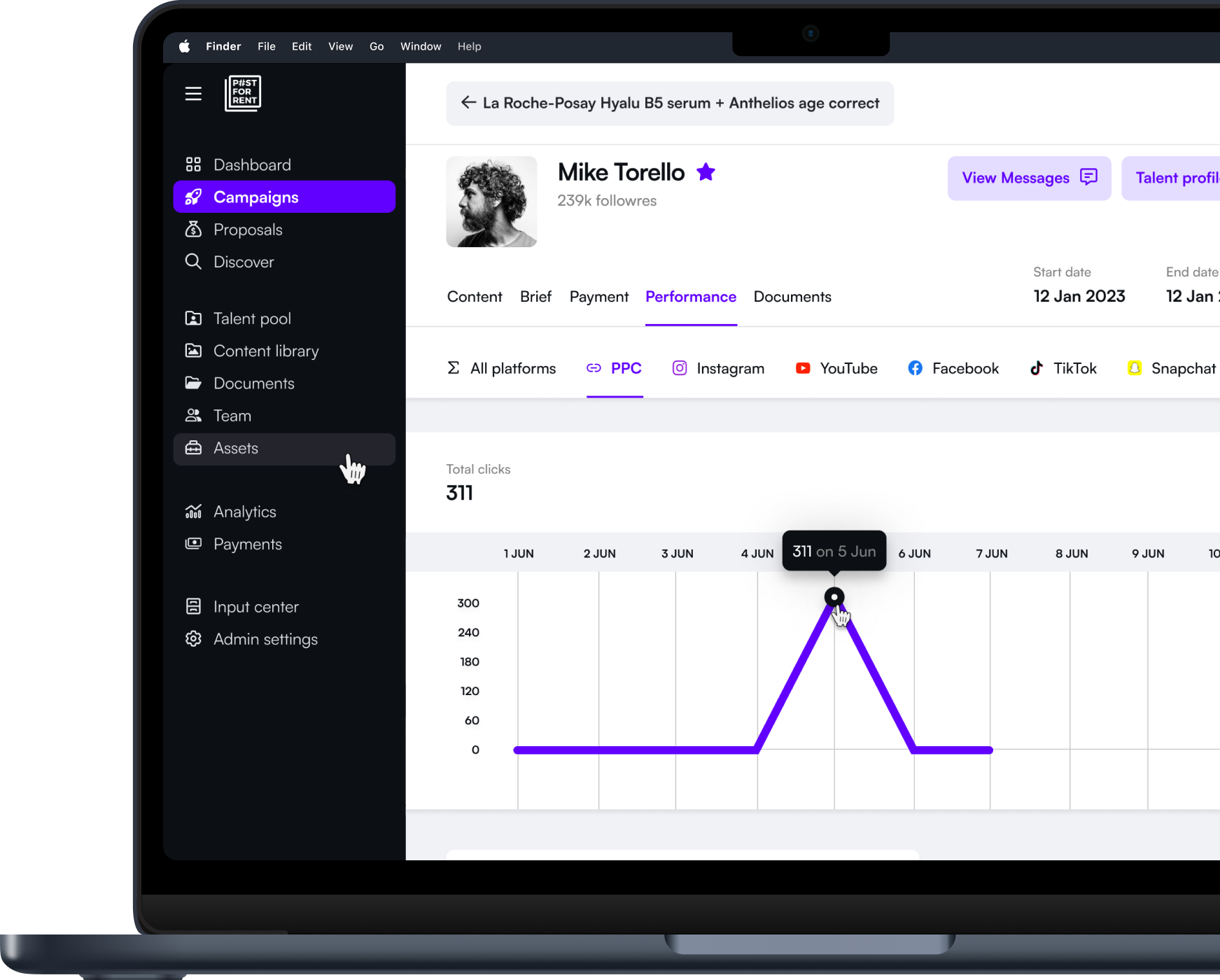
Task: Switch to the Payment tab
Action: [x=599, y=297]
